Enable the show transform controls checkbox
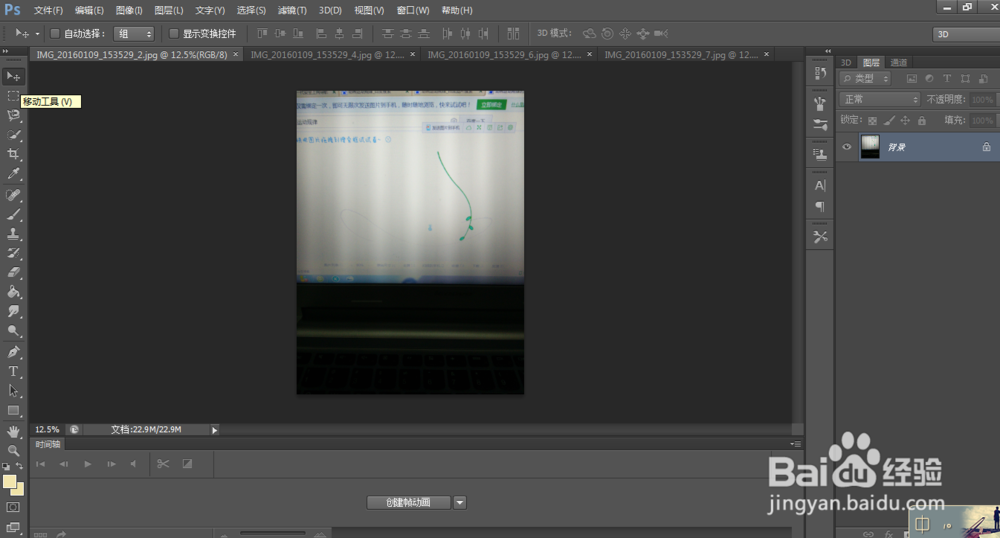This screenshot has height=538, width=1000. pyautogui.click(x=173, y=33)
